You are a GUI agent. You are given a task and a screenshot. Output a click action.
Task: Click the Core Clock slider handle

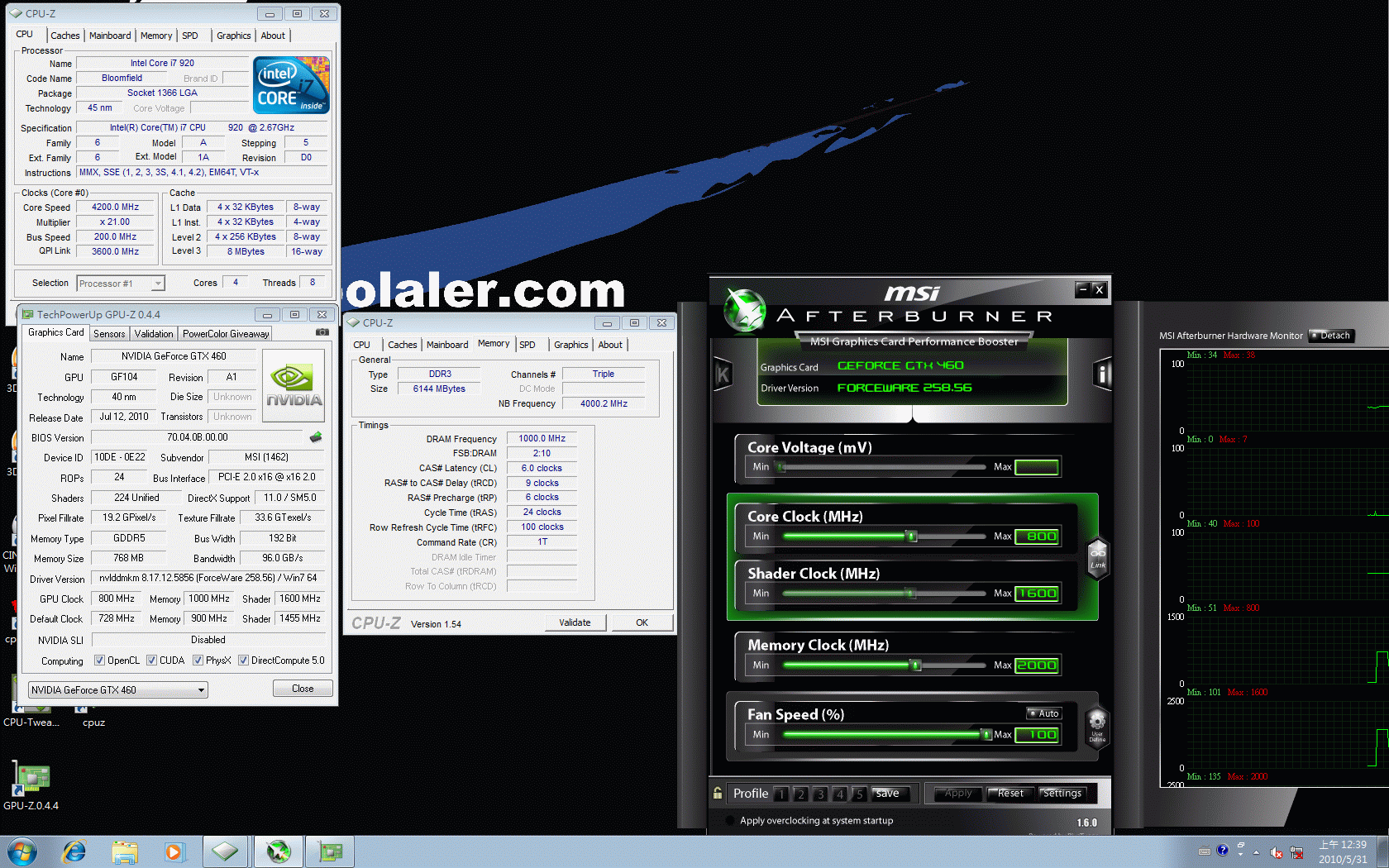point(912,537)
